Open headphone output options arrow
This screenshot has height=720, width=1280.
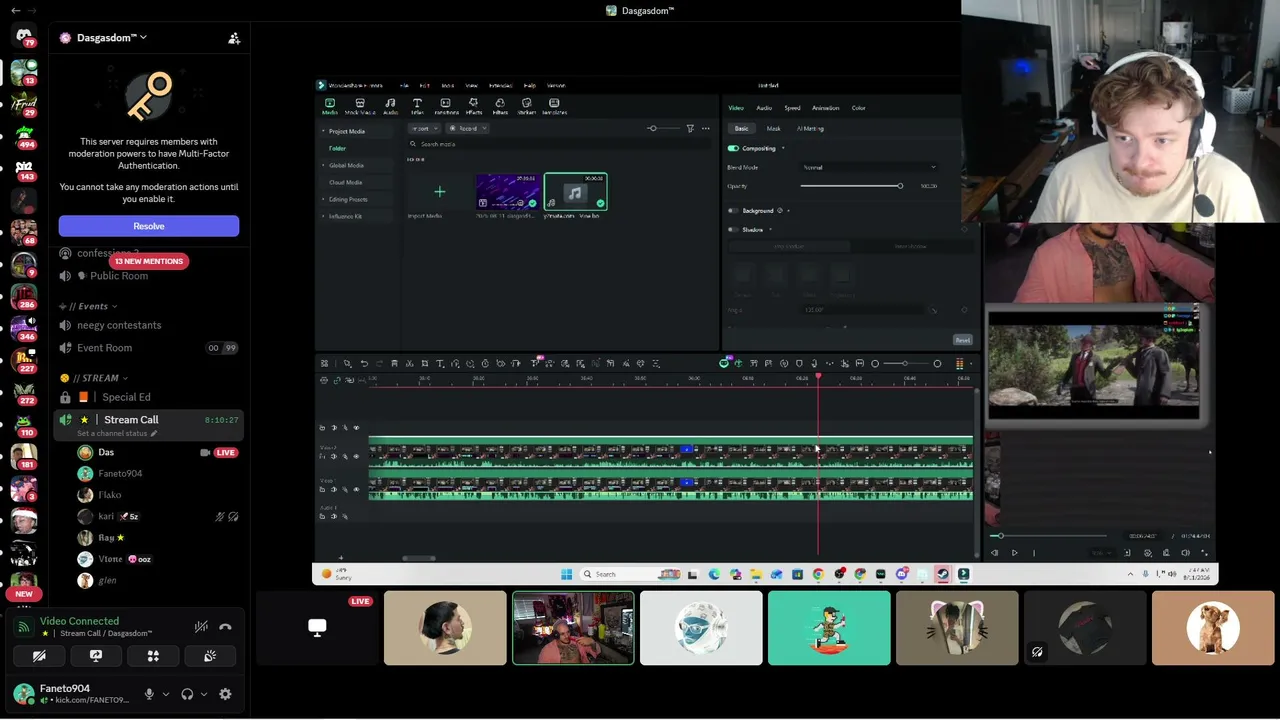point(204,694)
